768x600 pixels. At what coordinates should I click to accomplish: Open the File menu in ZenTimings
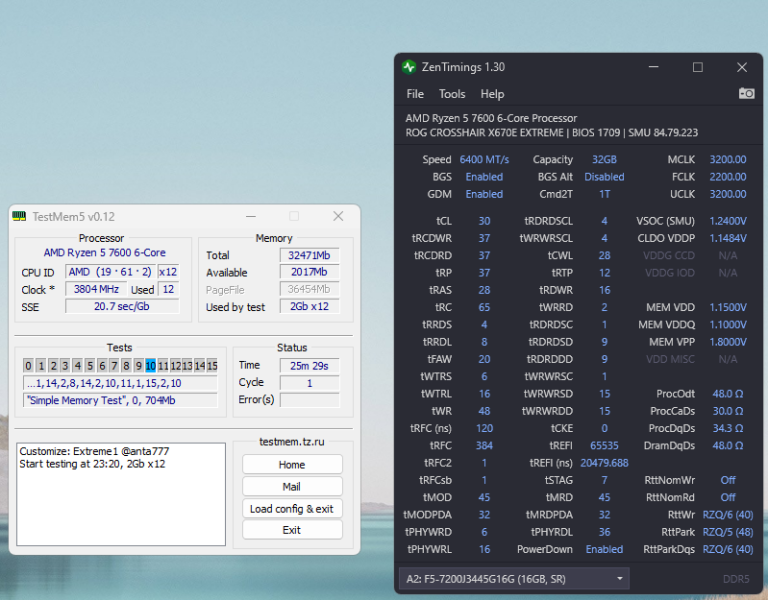coord(415,94)
